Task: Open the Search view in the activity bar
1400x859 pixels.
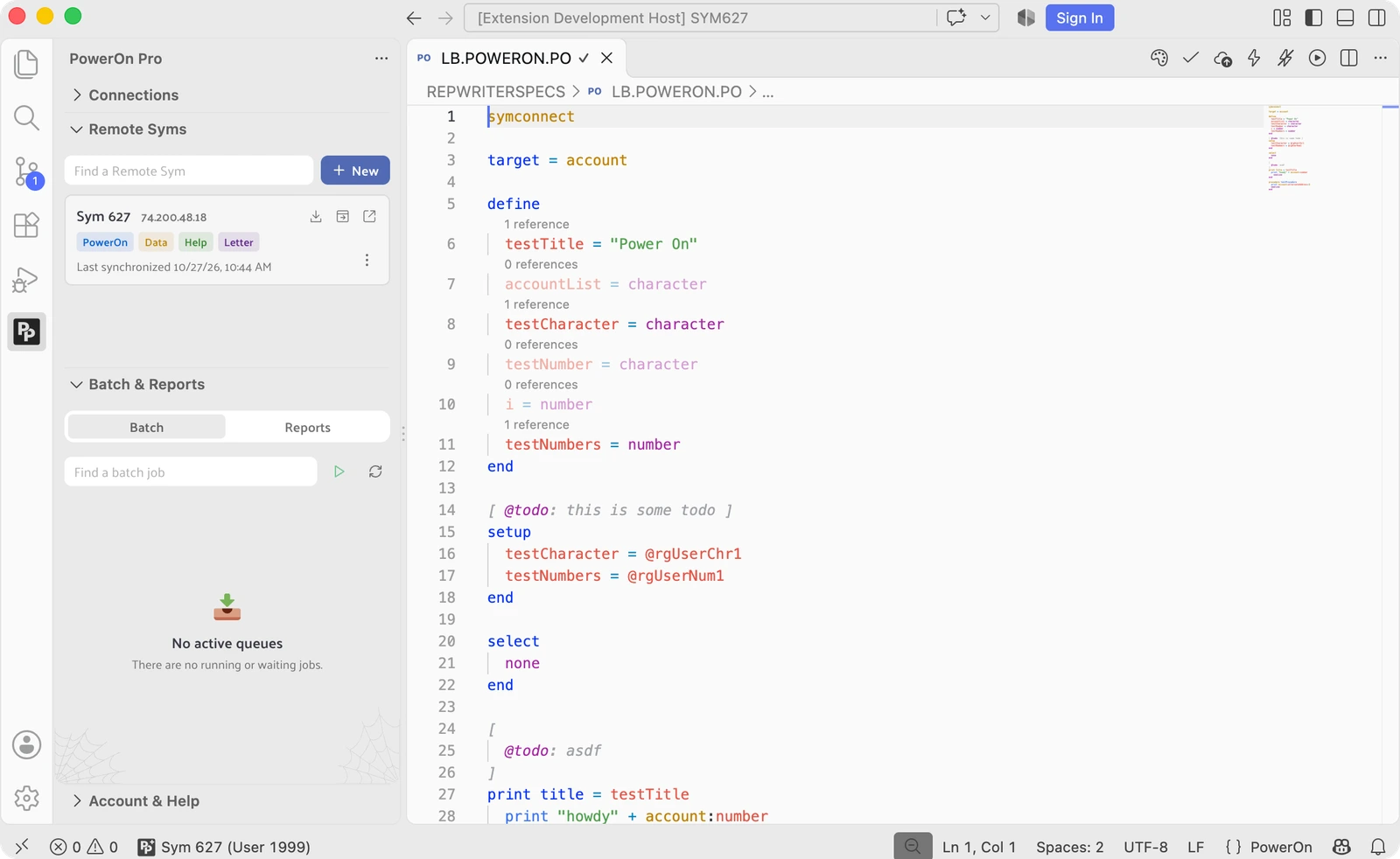Action: (26, 118)
